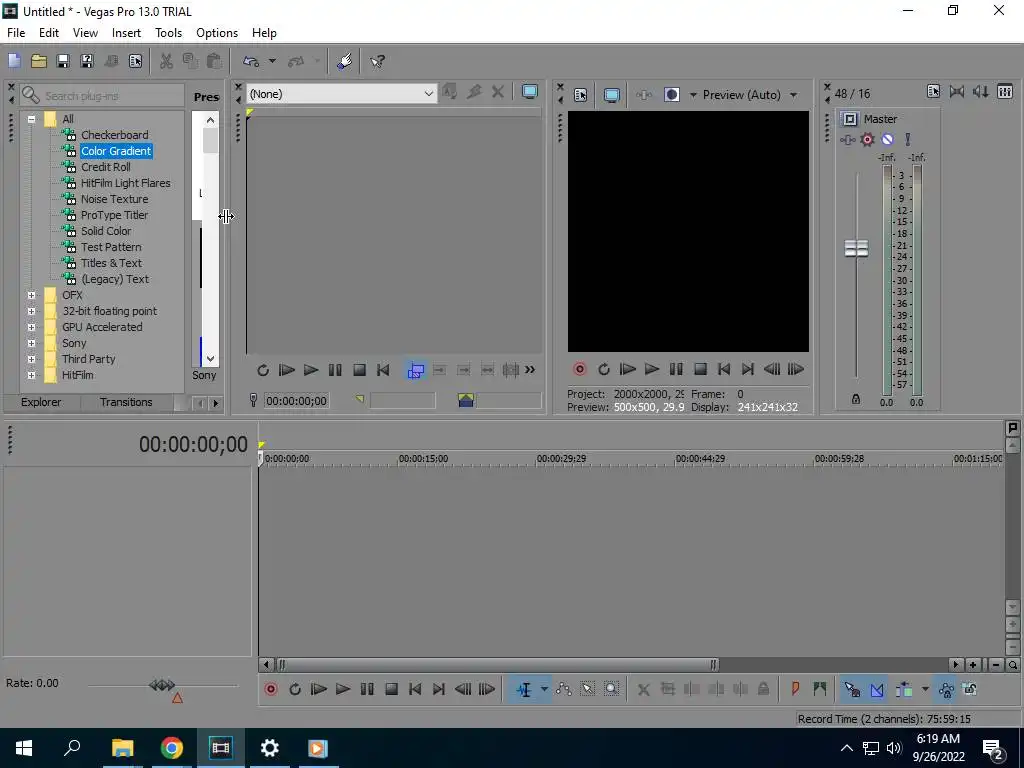Select the Selection Edit tool
The height and width of the screenshot is (768, 1024).
pyautogui.click(x=587, y=690)
